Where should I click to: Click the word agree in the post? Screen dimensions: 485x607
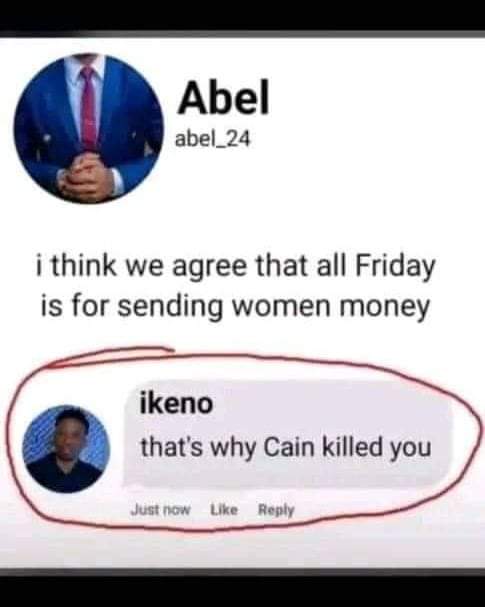(x=209, y=269)
